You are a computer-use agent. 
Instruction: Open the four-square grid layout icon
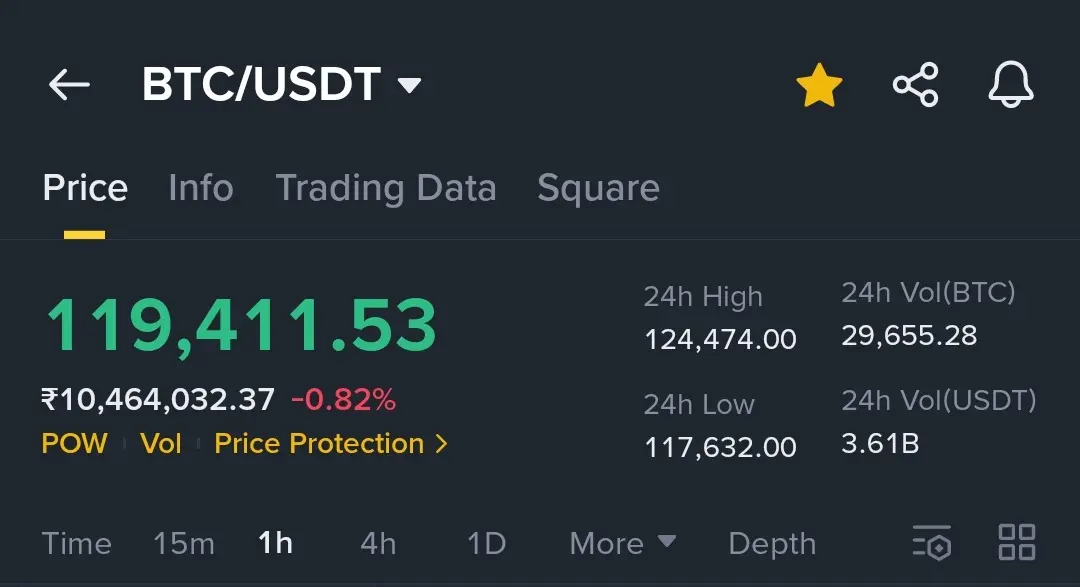click(1017, 542)
